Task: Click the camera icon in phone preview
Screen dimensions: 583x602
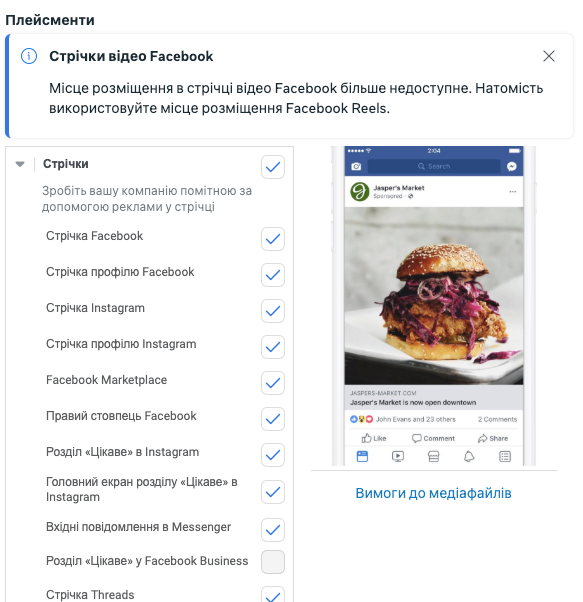Action: click(x=356, y=166)
